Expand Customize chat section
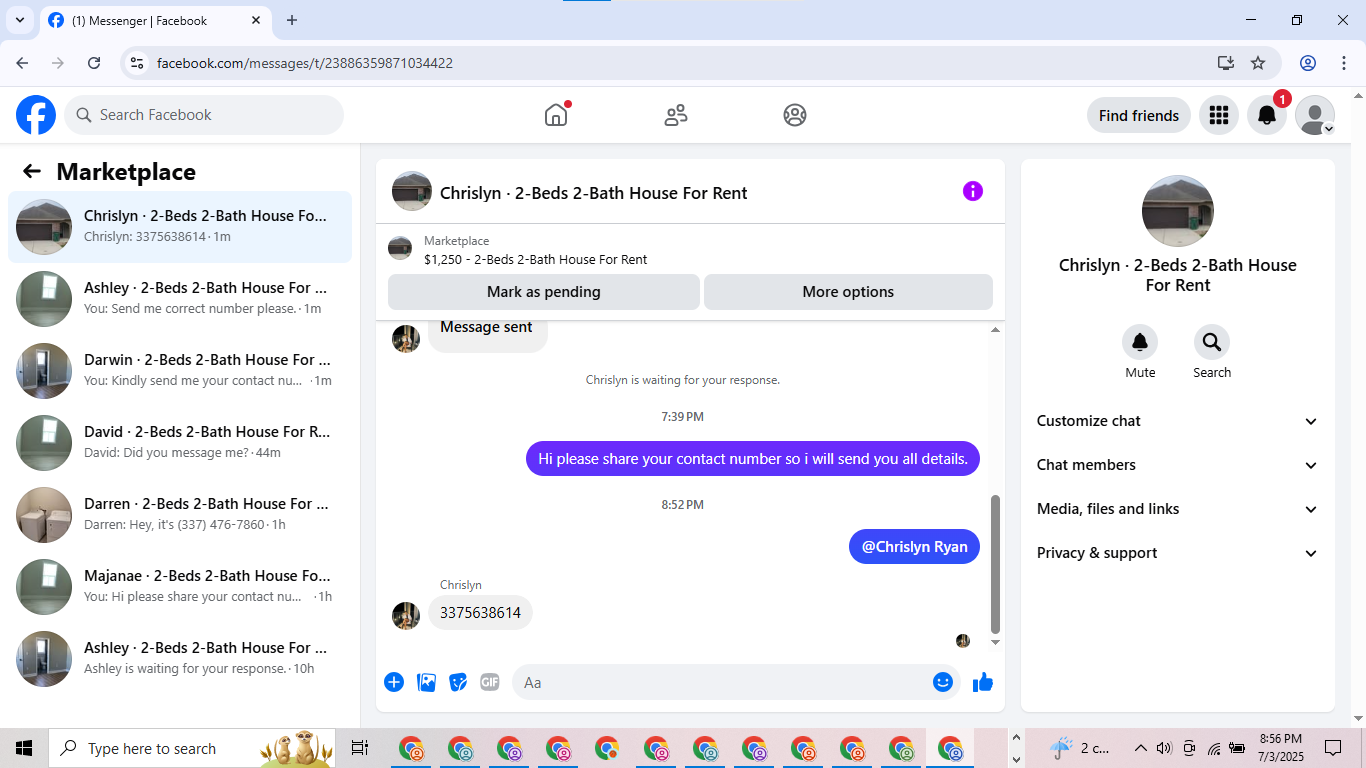 coord(1178,421)
